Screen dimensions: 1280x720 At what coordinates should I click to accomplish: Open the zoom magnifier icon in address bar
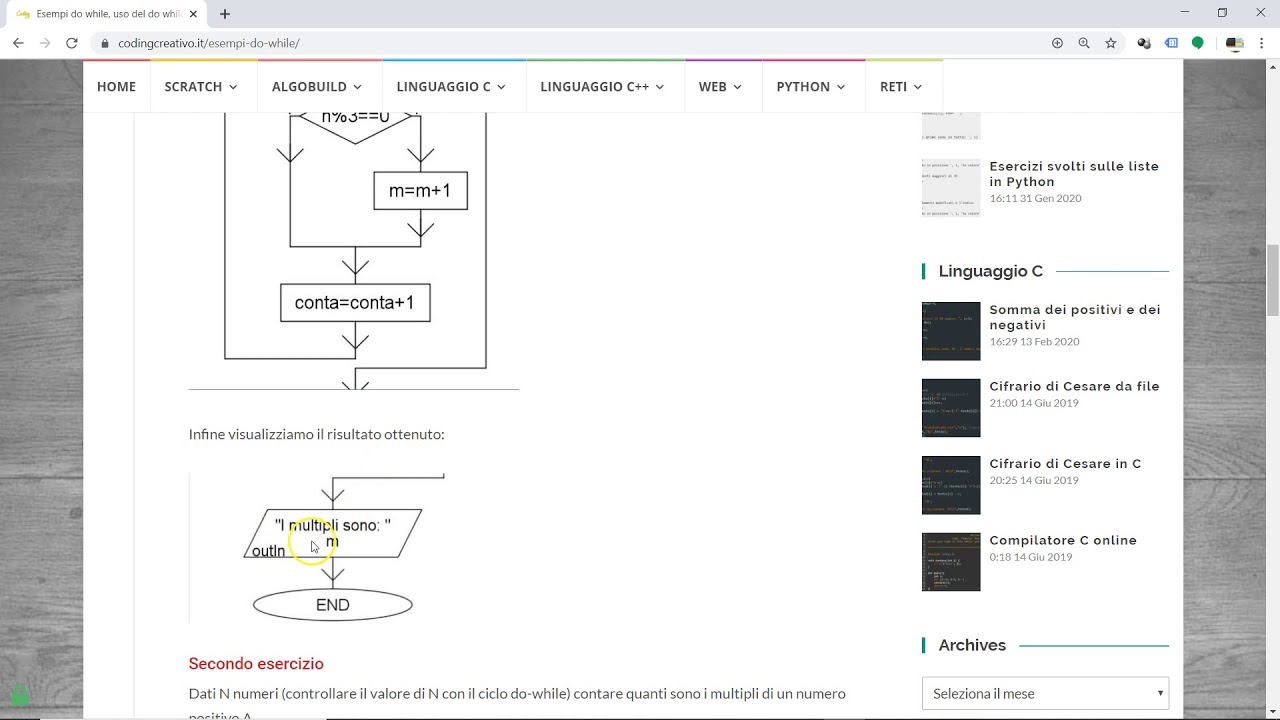1084,43
